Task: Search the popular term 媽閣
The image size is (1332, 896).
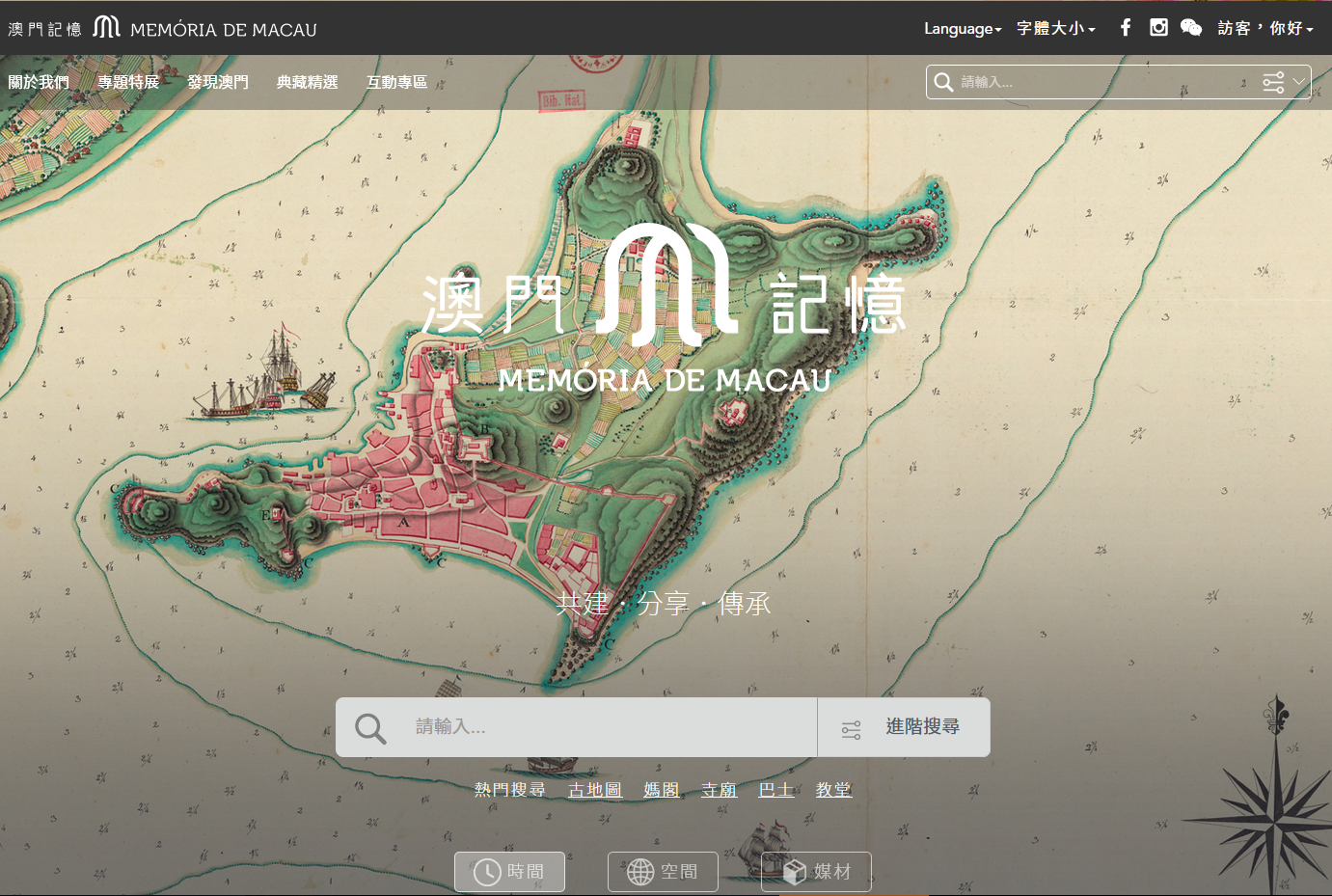Action: click(662, 790)
